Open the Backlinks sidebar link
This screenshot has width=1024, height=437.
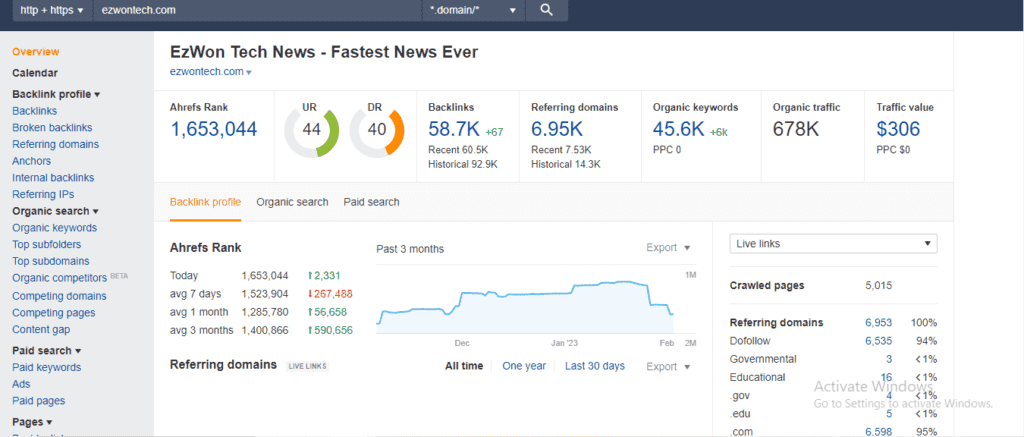35,111
